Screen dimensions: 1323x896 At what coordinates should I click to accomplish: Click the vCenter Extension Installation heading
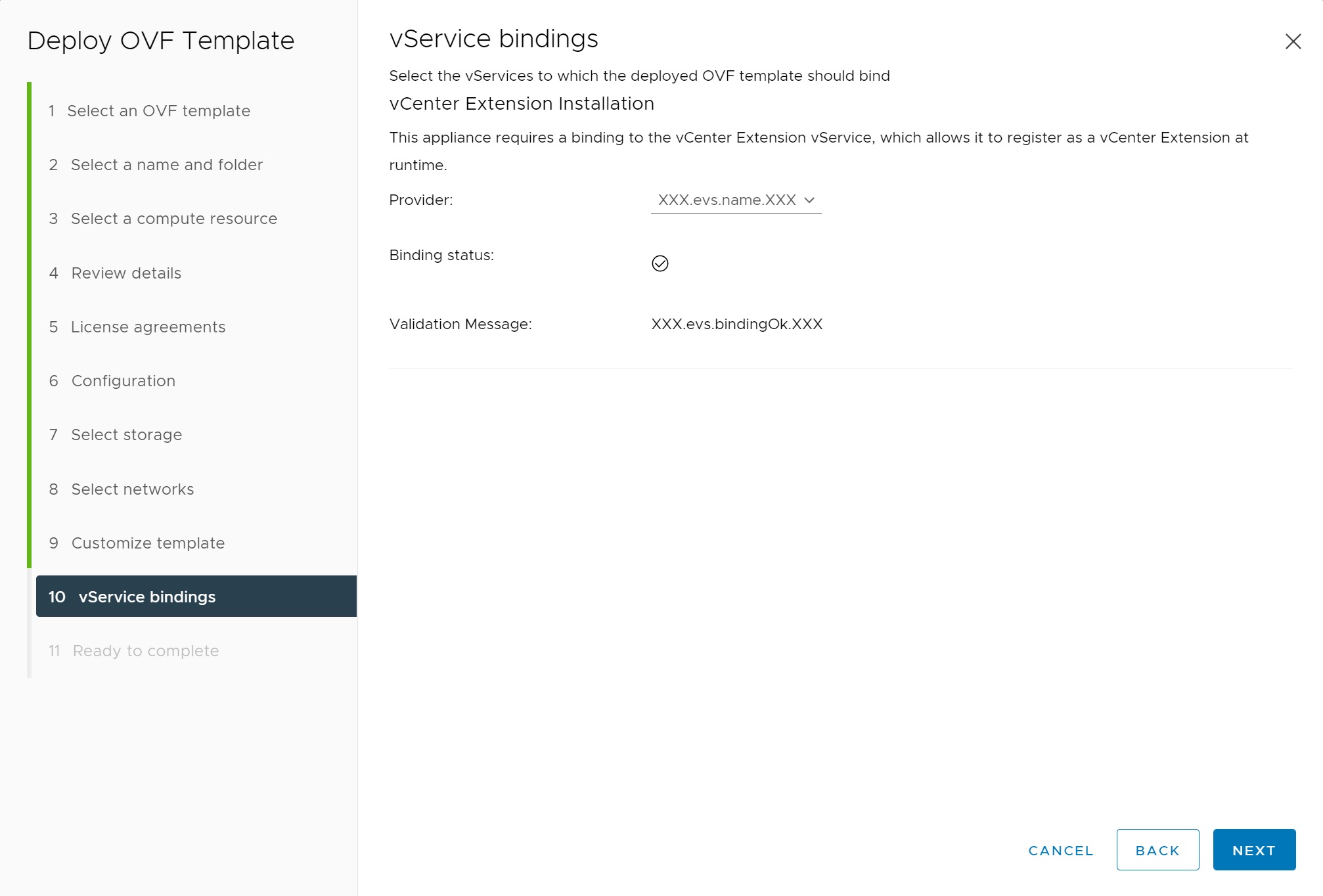point(521,104)
